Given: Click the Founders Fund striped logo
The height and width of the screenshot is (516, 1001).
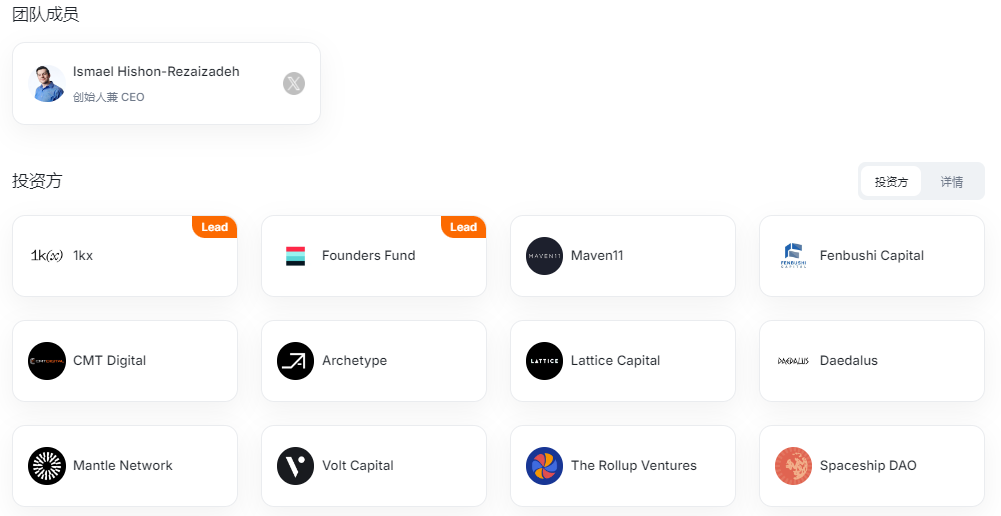Looking at the screenshot, I should tap(296, 255).
